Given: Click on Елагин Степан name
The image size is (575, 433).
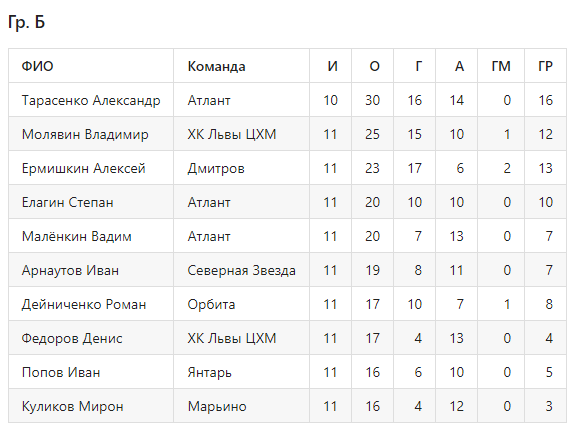Looking at the screenshot, I should point(67,202).
